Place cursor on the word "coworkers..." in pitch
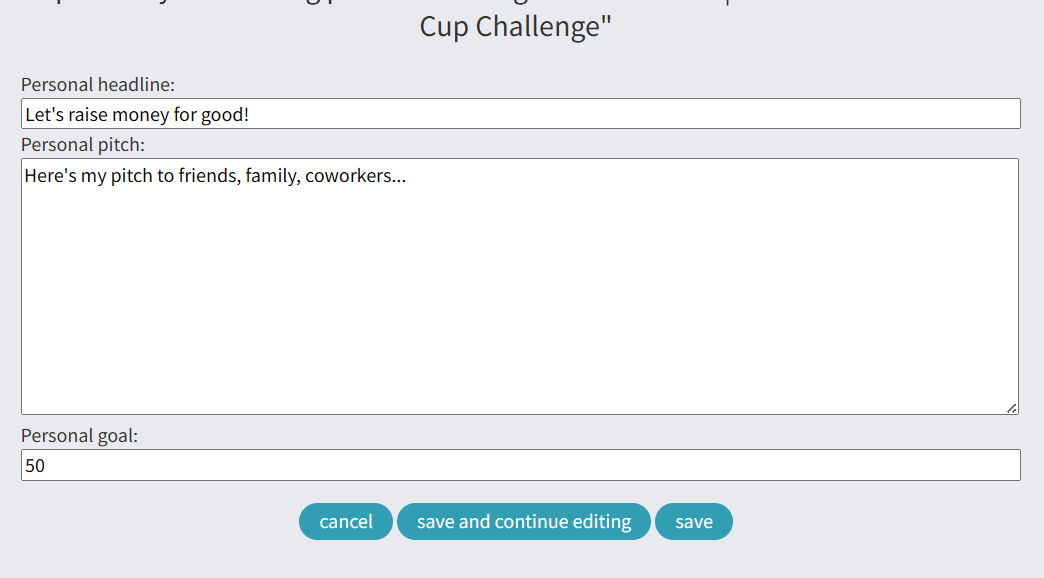1044x578 pixels. coord(355,177)
